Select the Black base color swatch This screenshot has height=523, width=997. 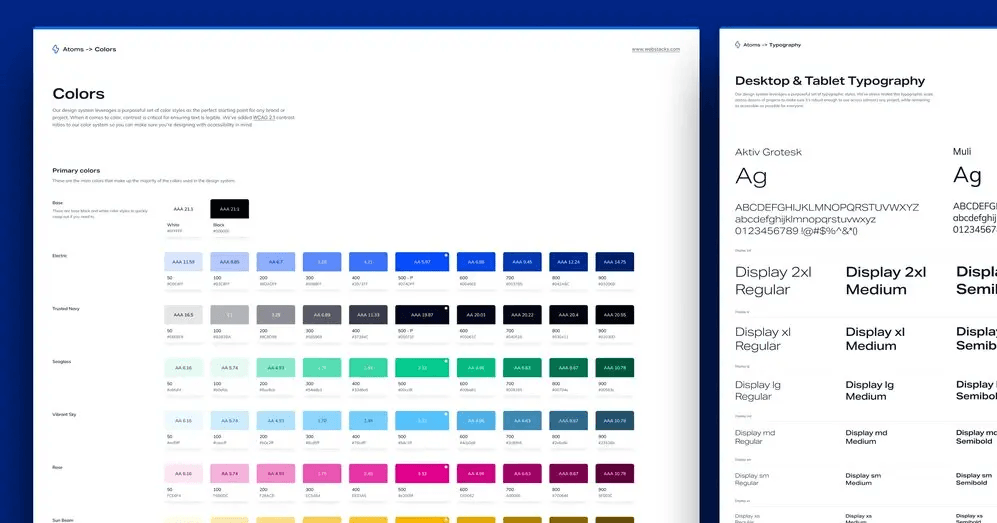[x=229, y=209]
